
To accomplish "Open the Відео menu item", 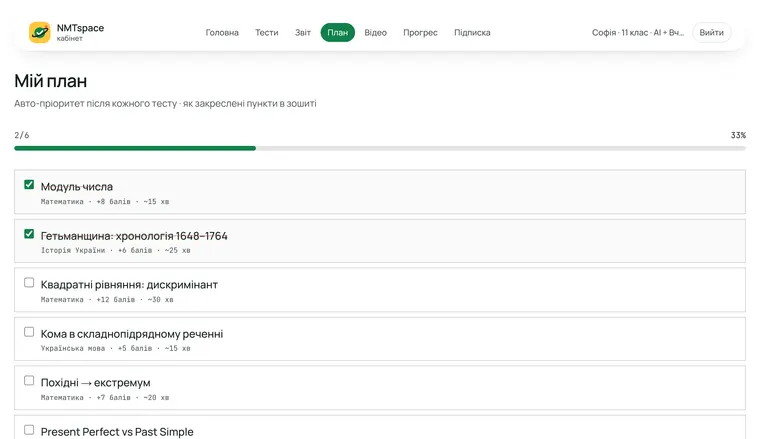I will (x=376, y=32).
